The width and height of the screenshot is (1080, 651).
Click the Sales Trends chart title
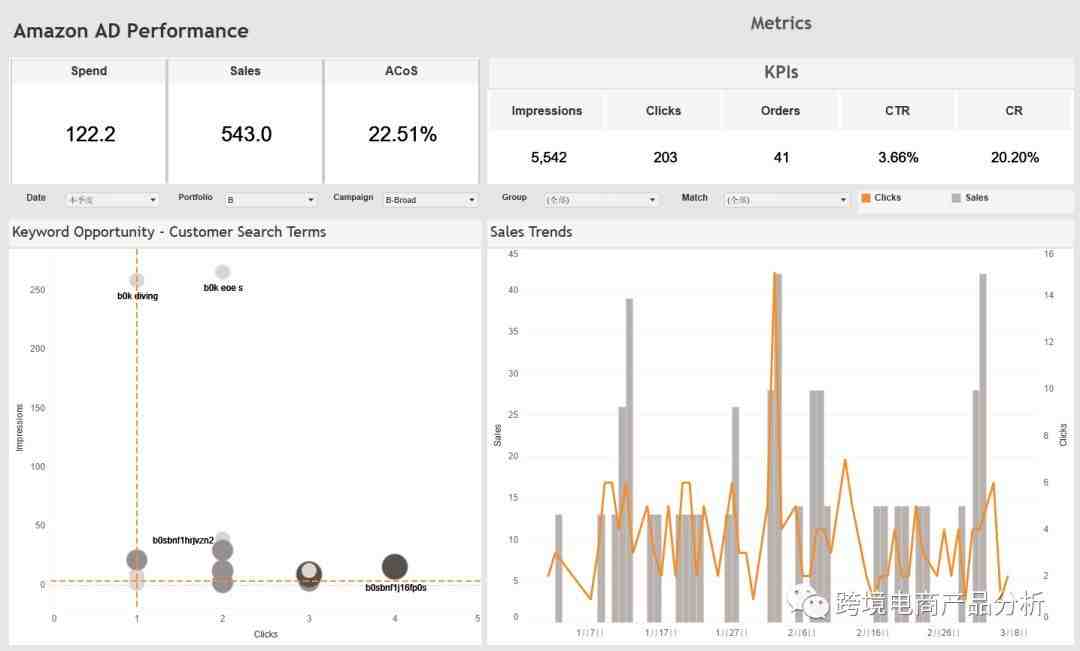pyautogui.click(x=531, y=232)
